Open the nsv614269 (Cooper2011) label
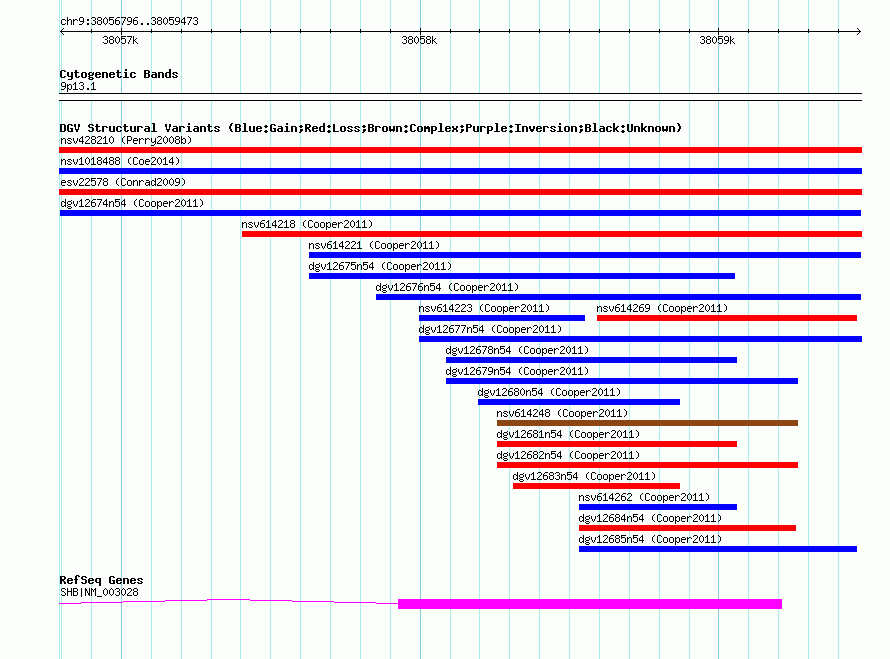 pyautogui.click(x=662, y=308)
